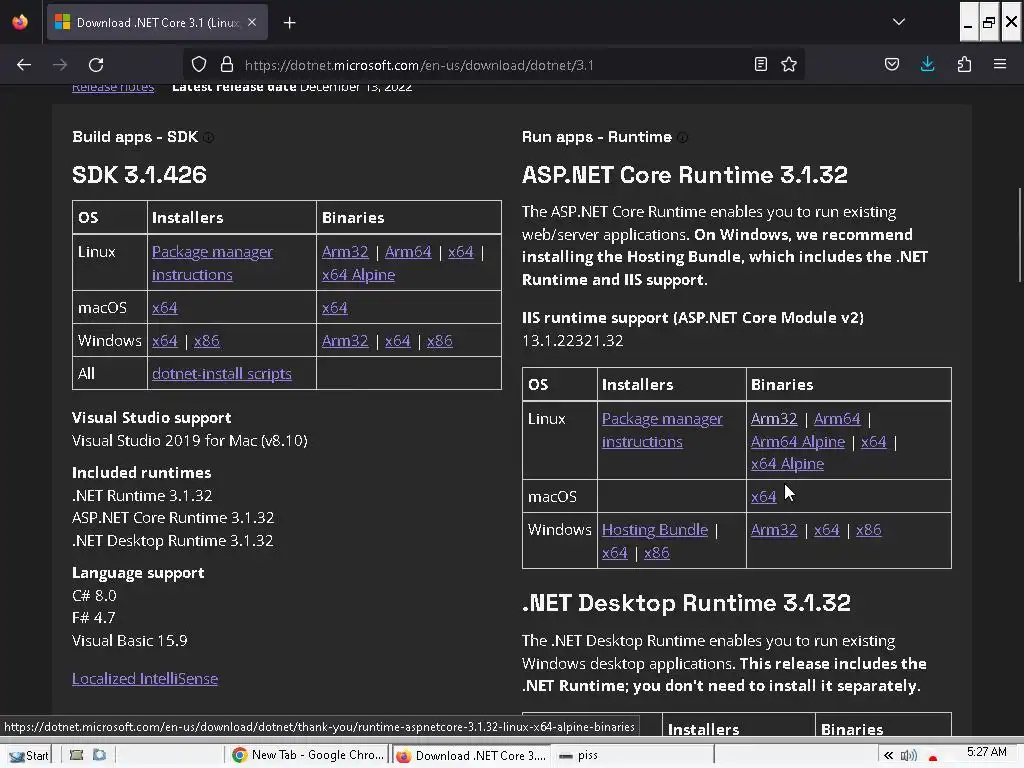Download ASP.NET Runtime Linux x64 Alpine binaries

[788, 464]
